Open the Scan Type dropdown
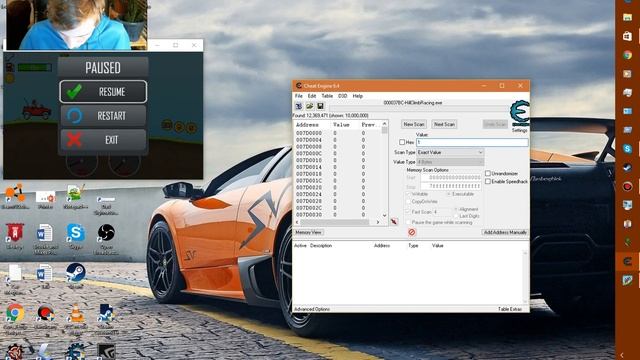 450,152
